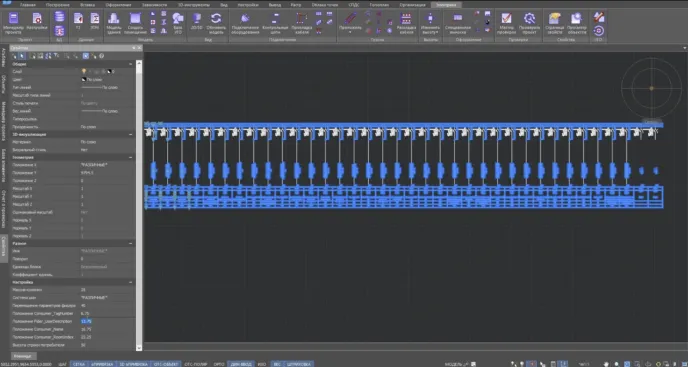Open the JSON data icon
This screenshot has width=688, height=367.
95,21
